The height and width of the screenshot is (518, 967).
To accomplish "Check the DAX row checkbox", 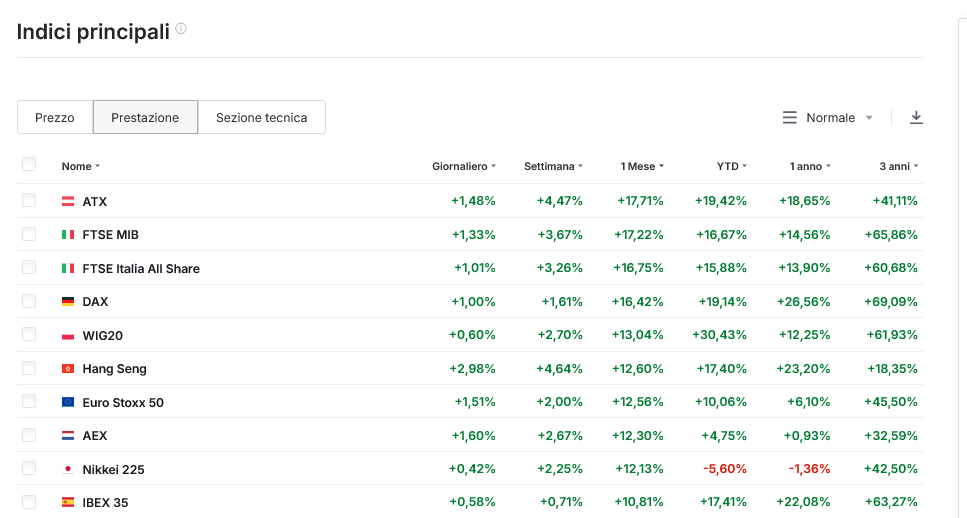I will coord(29,301).
